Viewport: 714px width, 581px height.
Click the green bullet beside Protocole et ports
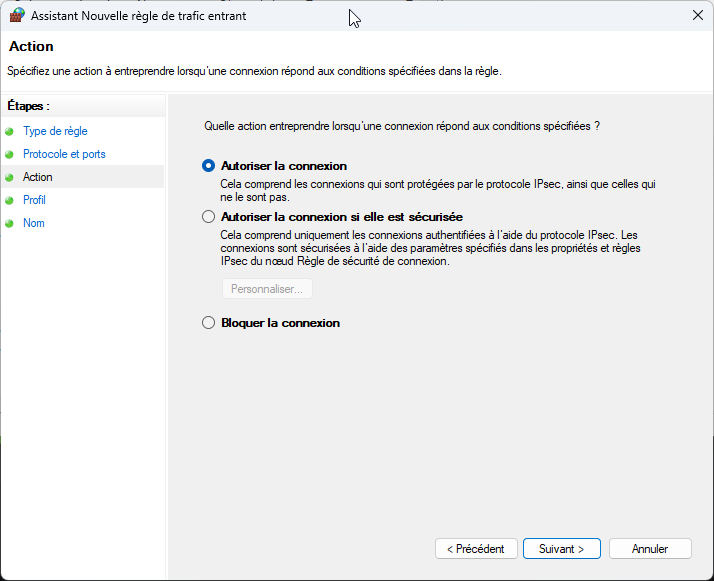pos(10,154)
